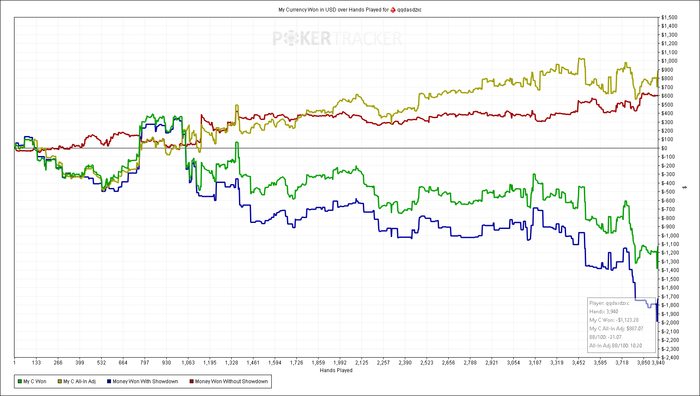The image size is (700, 396).
Task: Click 'Hands: 3,940' in the summary box
Action: coord(604,312)
